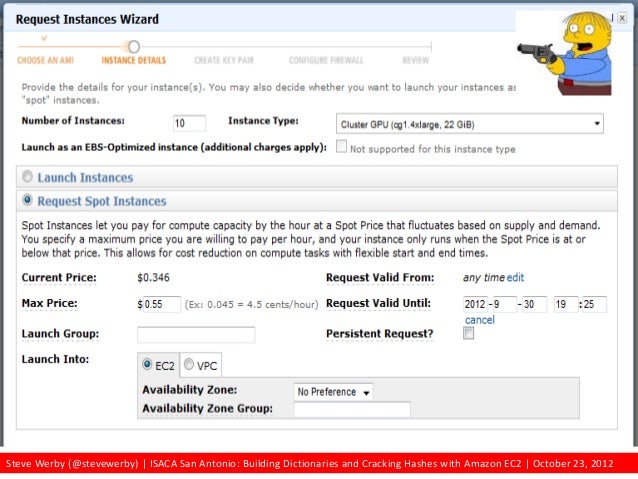Click the Choose an AMI wizard step
Screen dimensions: 638x479
[45, 60]
